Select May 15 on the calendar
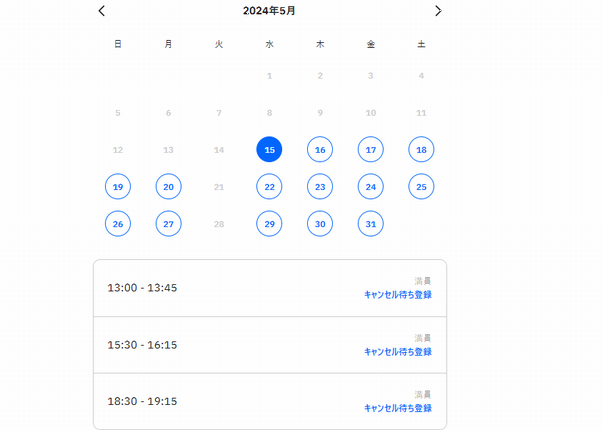Image resolution: width=602 pixels, height=430 pixels. point(269,149)
